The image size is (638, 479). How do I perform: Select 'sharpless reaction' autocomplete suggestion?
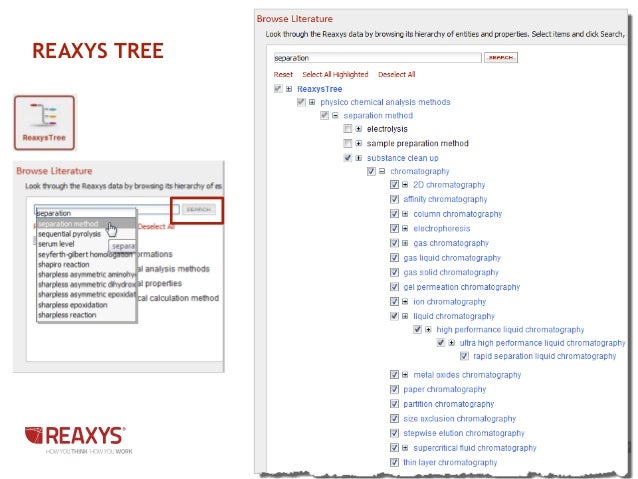(86, 315)
